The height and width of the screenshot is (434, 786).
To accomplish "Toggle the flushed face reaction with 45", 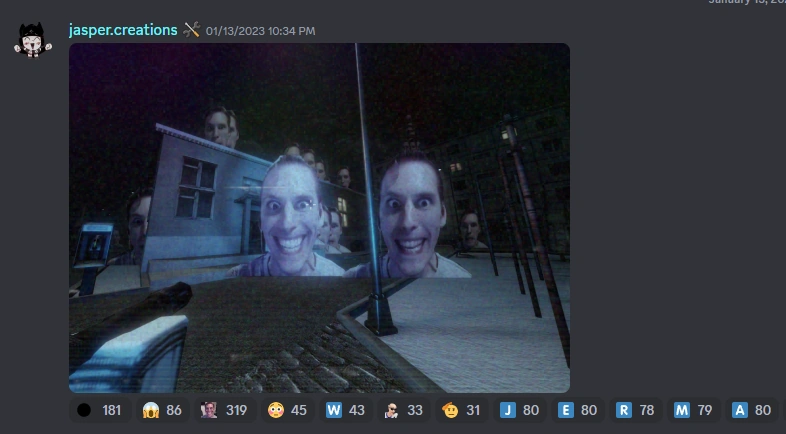I will 287,410.
